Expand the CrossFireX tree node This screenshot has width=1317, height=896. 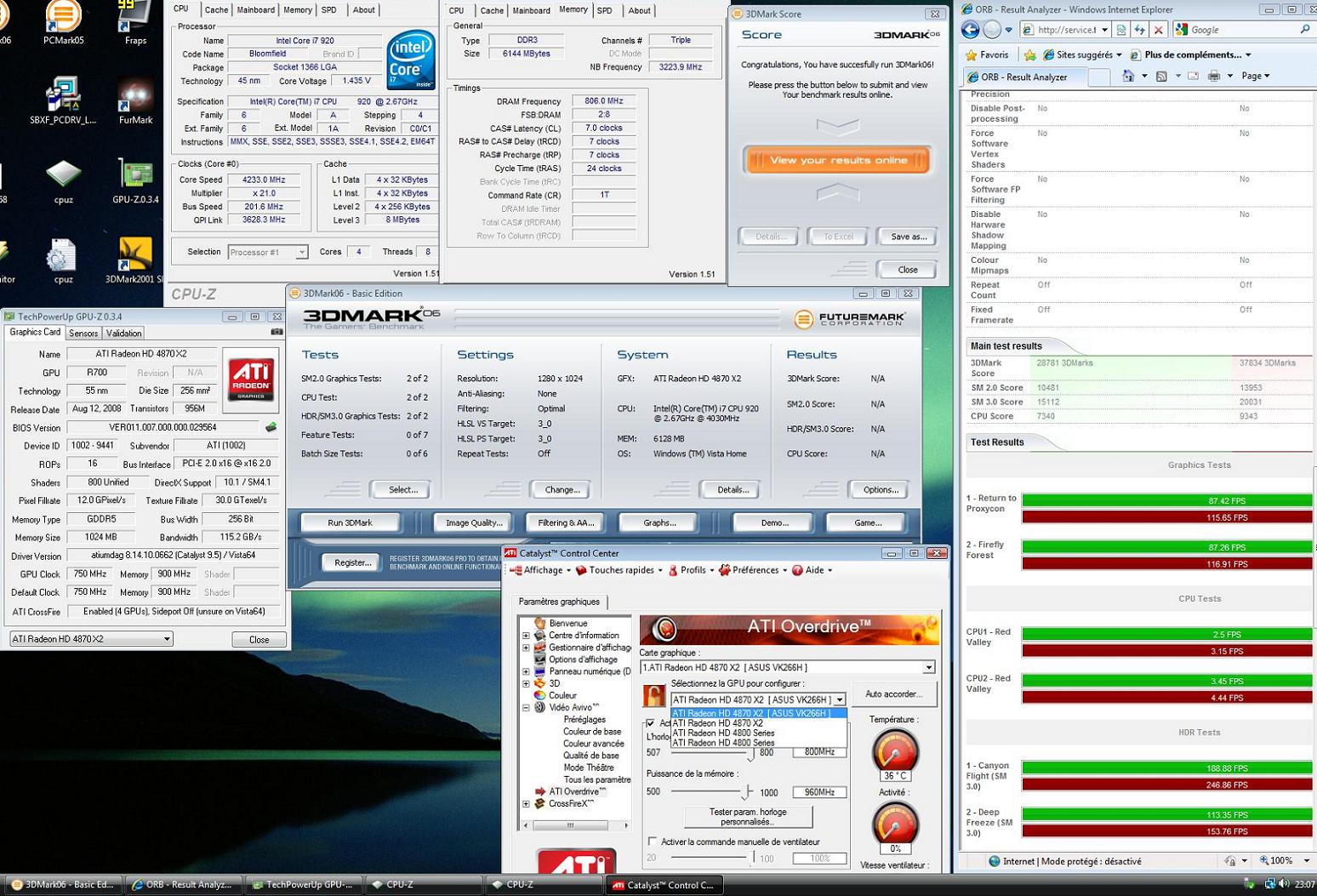(x=526, y=803)
